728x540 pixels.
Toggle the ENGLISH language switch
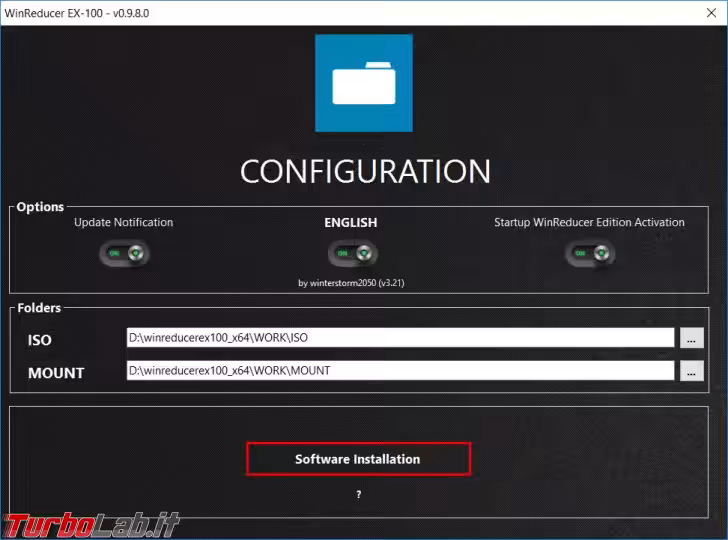[x=353, y=254]
